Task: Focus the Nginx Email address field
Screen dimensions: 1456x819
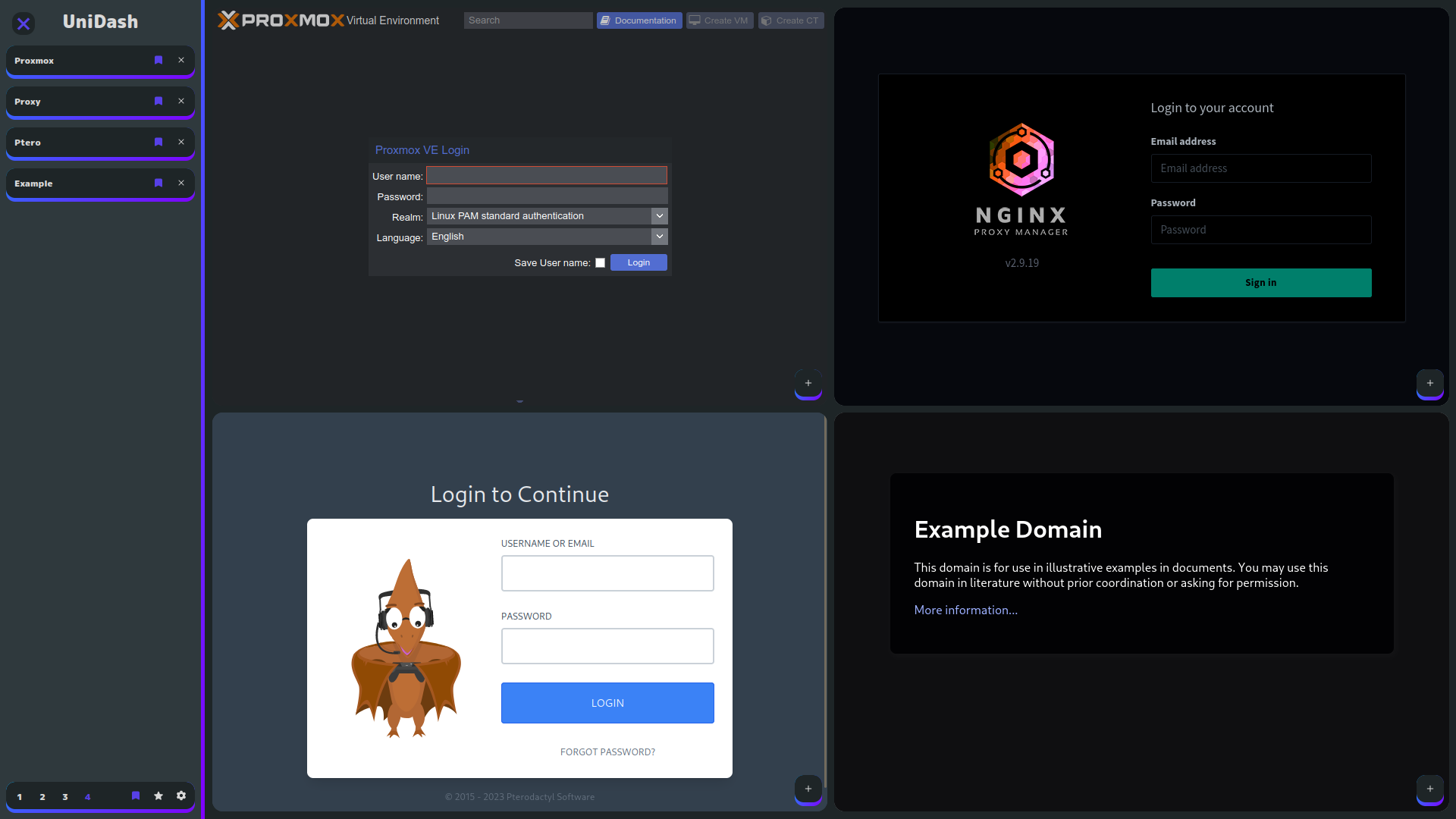Action: point(1261,168)
